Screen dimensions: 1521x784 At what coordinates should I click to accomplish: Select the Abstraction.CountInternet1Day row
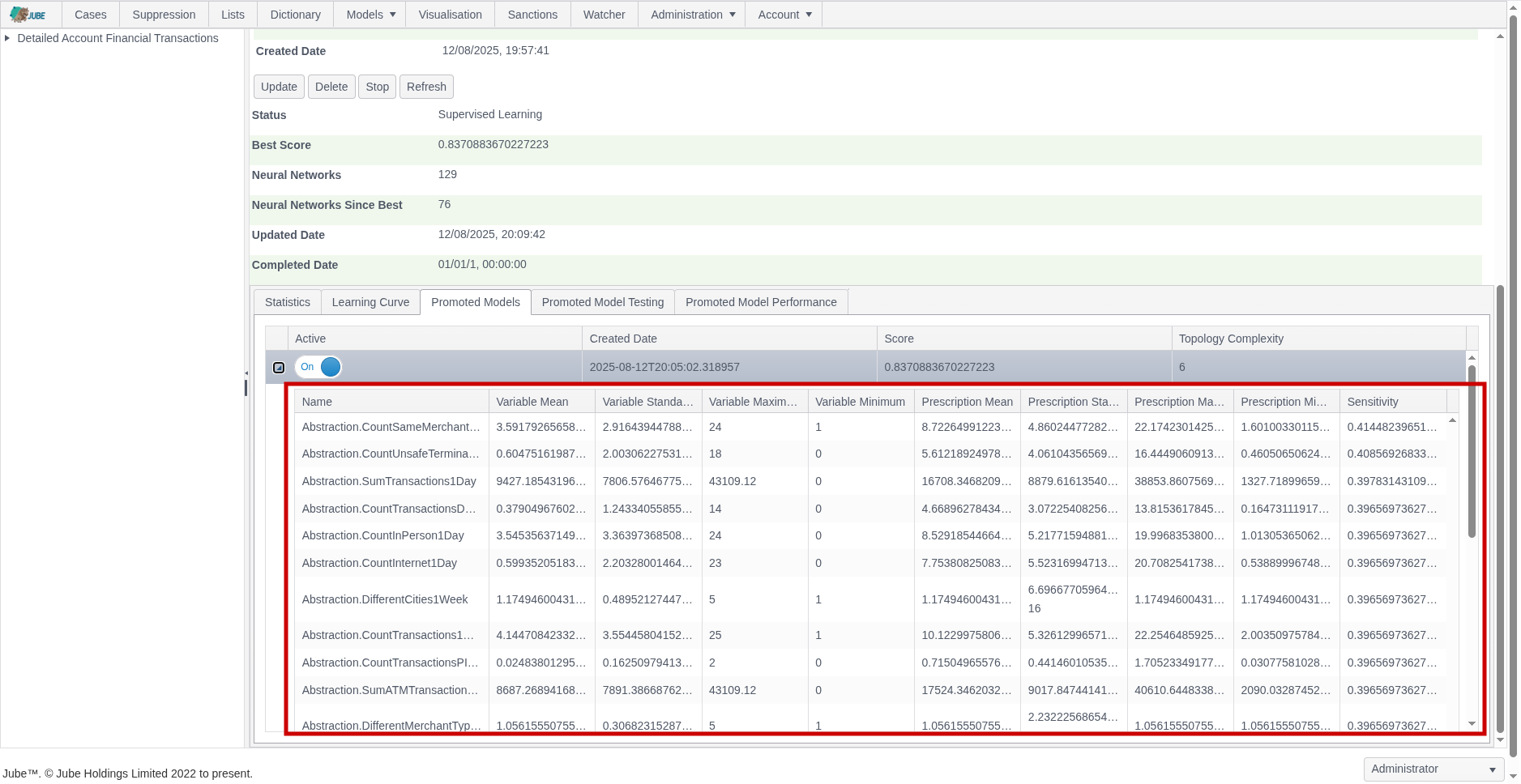click(x=870, y=563)
